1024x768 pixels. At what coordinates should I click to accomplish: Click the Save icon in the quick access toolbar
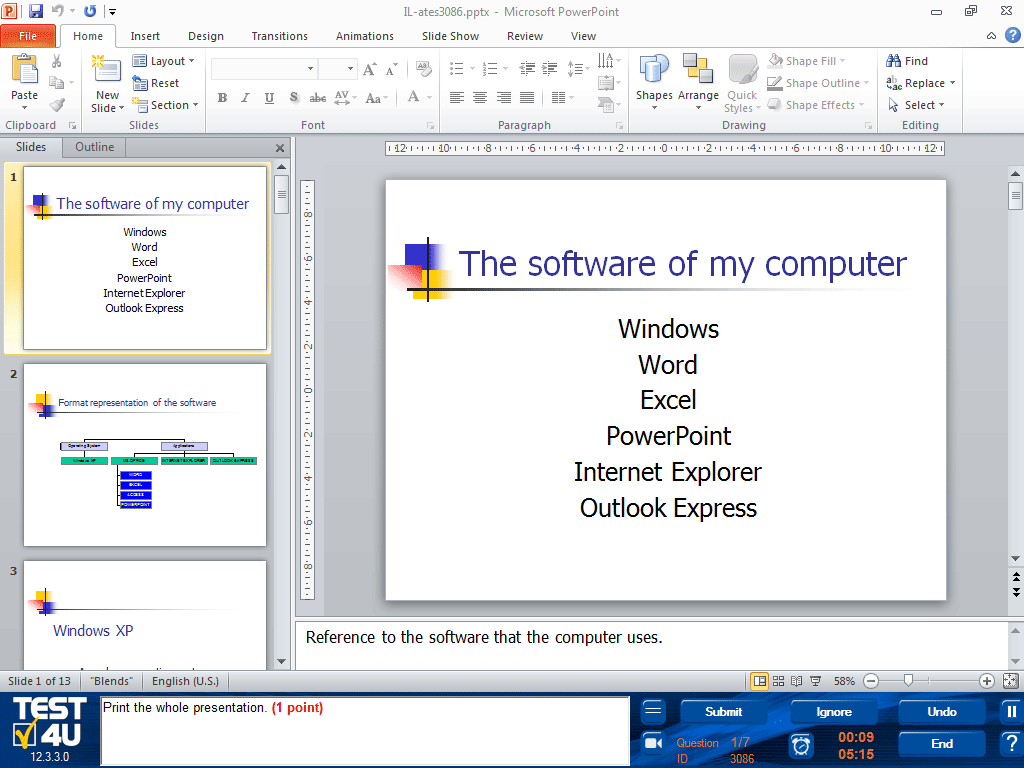(35, 11)
